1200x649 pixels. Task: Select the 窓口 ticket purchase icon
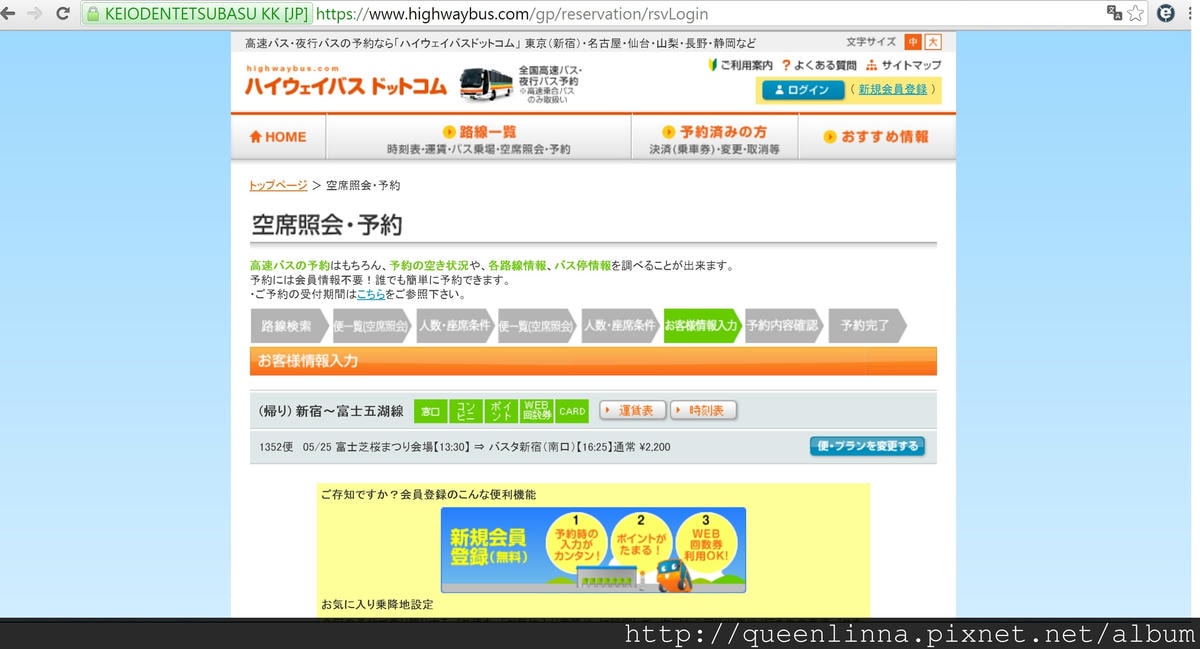(x=430, y=410)
